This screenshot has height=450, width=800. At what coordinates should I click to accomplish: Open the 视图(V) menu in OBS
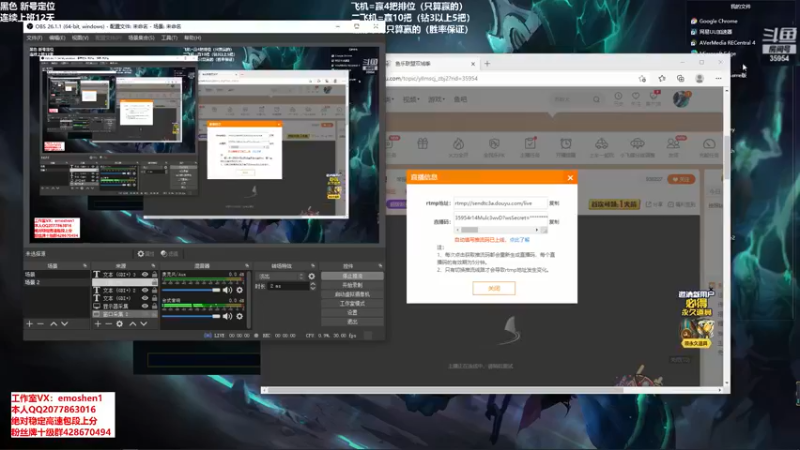point(80,38)
